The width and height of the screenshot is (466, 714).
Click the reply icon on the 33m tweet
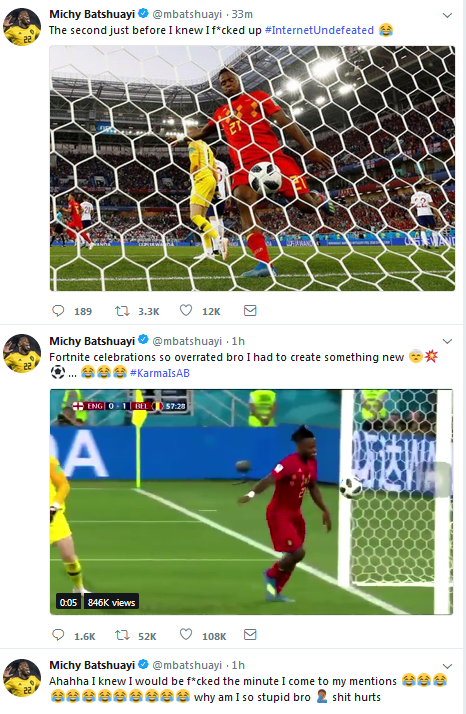pos(58,311)
